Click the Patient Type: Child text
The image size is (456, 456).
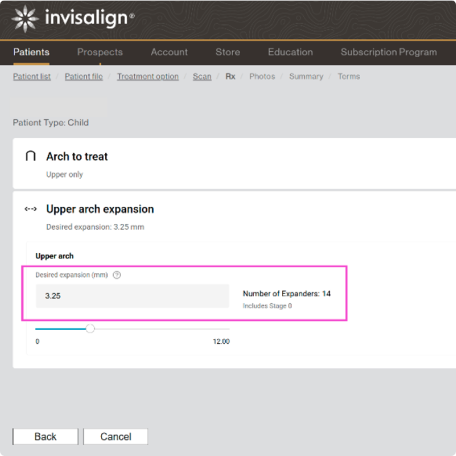coord(51,123)
